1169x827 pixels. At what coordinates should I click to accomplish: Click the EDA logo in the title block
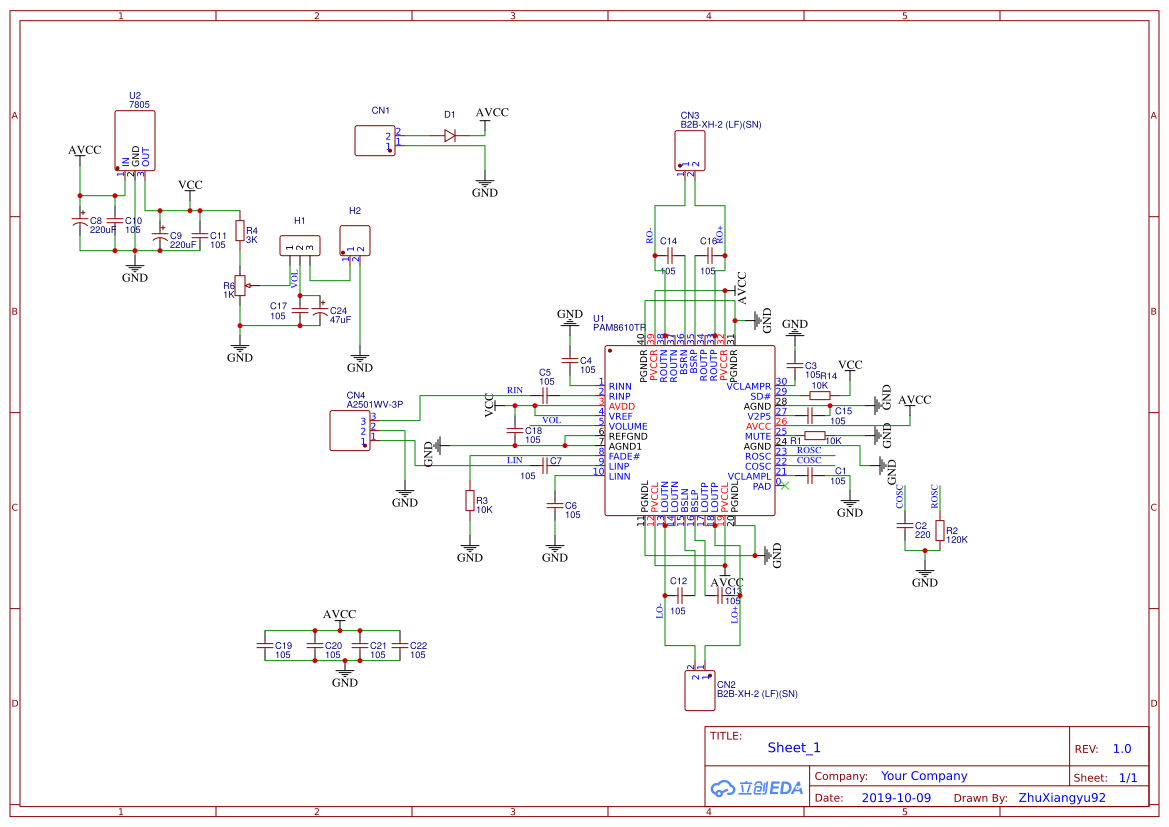coord(756,787)
